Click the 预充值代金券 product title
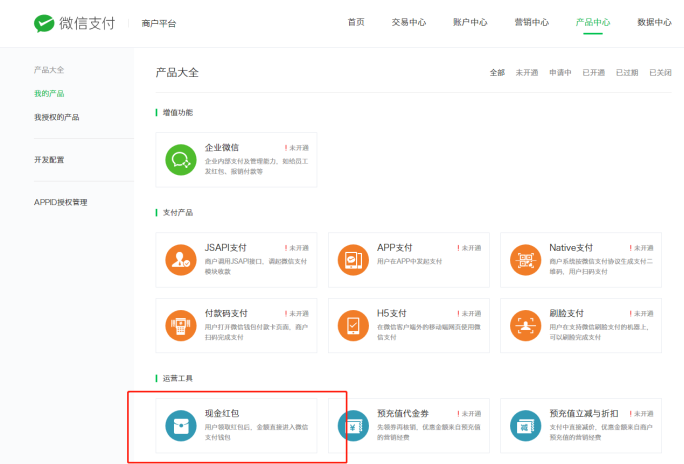The image size is (684, 464). click(403, 413)
